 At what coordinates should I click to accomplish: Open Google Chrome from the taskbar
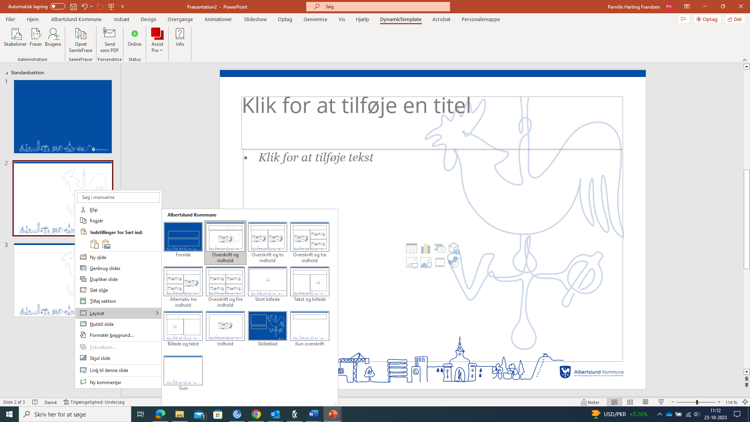[x=256, y=414]
